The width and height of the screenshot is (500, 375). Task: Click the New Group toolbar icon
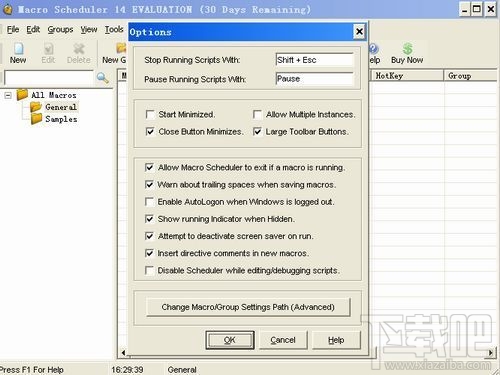point(121,49)
